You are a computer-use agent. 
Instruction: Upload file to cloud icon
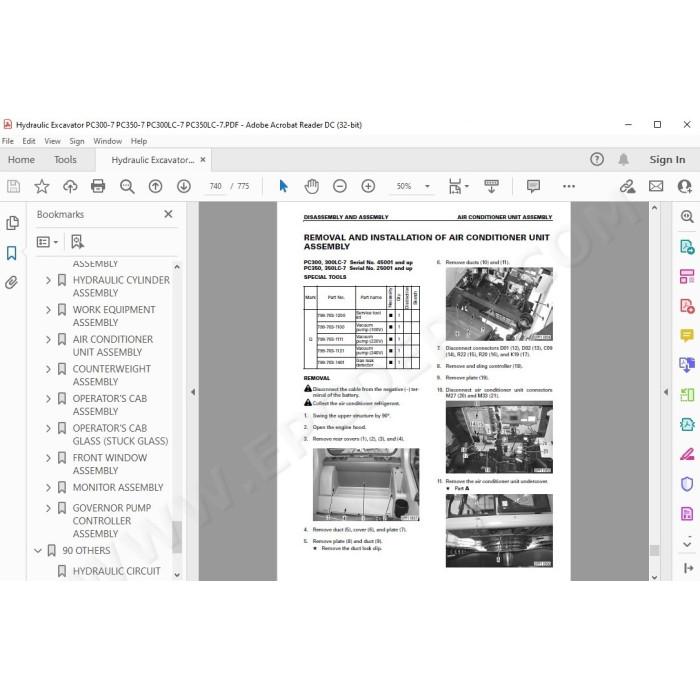click(70, 186)
